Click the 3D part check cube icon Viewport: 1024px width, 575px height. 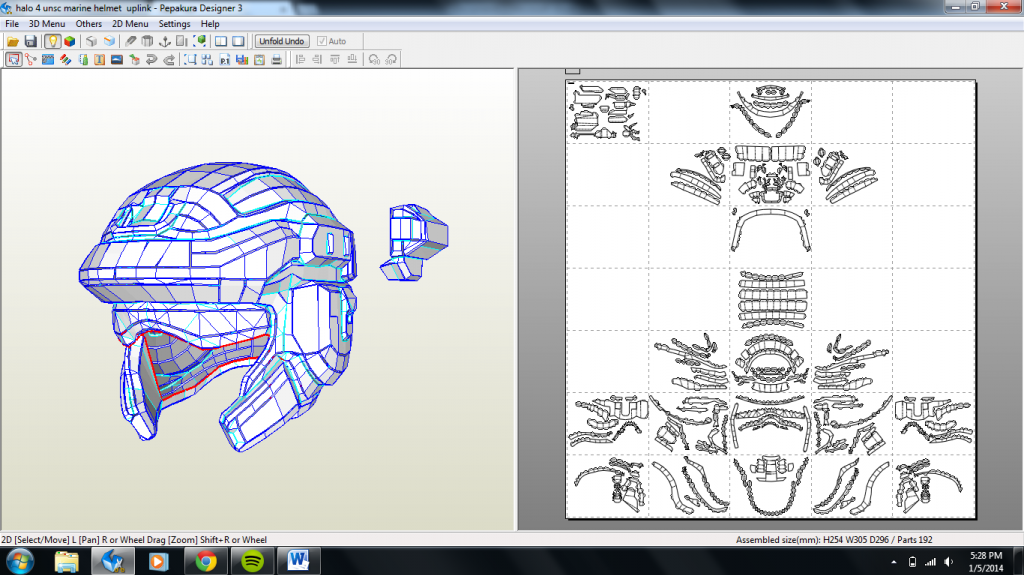[x=135, y=59]
